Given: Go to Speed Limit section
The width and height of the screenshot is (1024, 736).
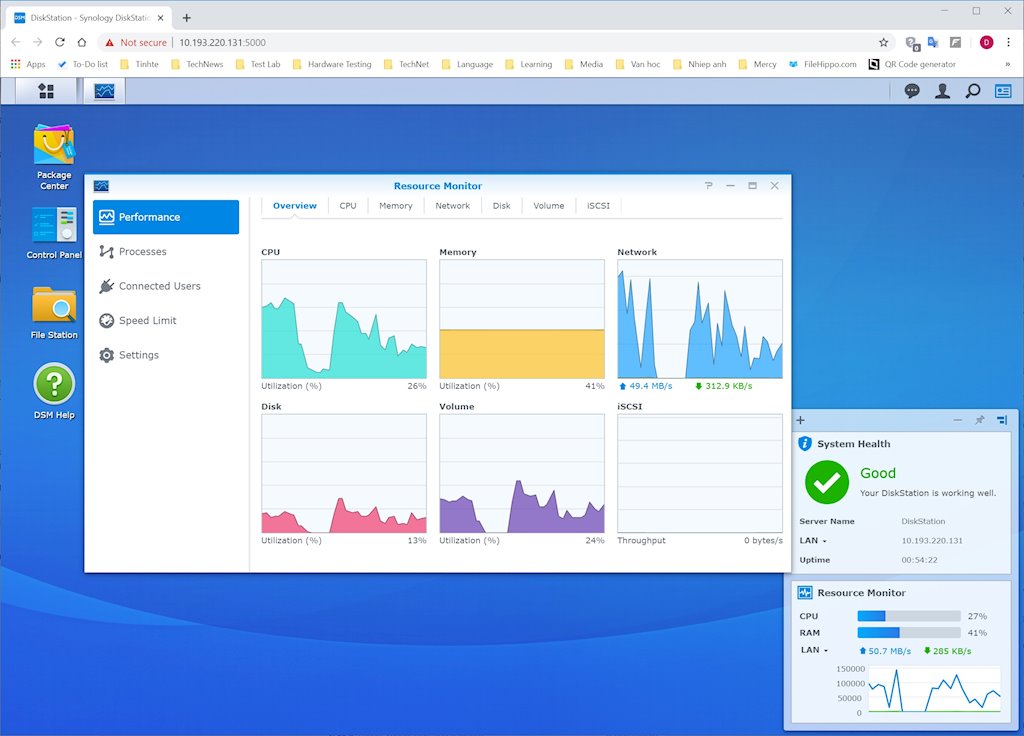Looking at the screenshot, I should (147, 321).
